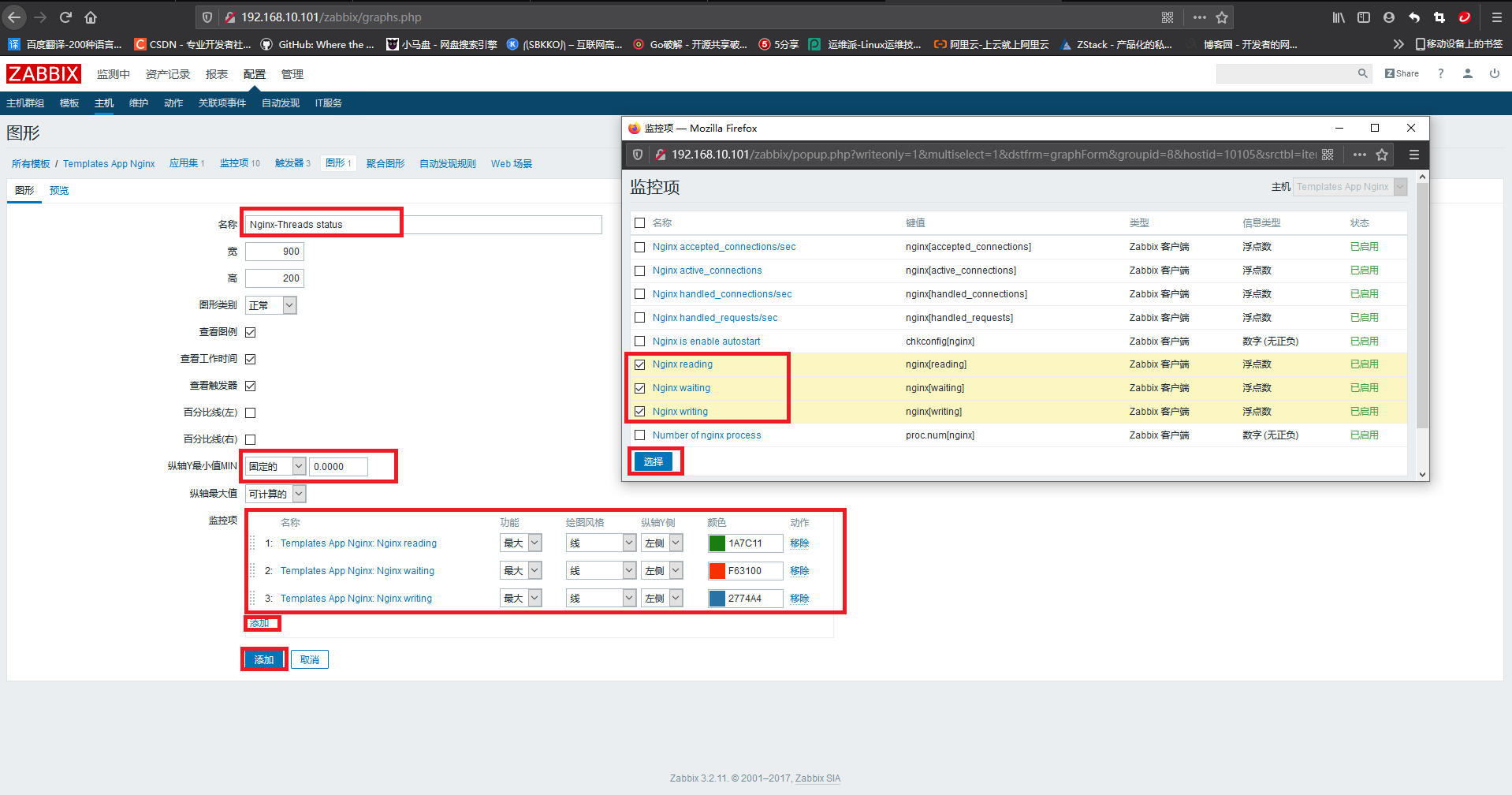The height and width of the screenshot is (795, 1512).
Task: Toggle the select-all checkbox beside 名称
Action: tap(639, 223)
